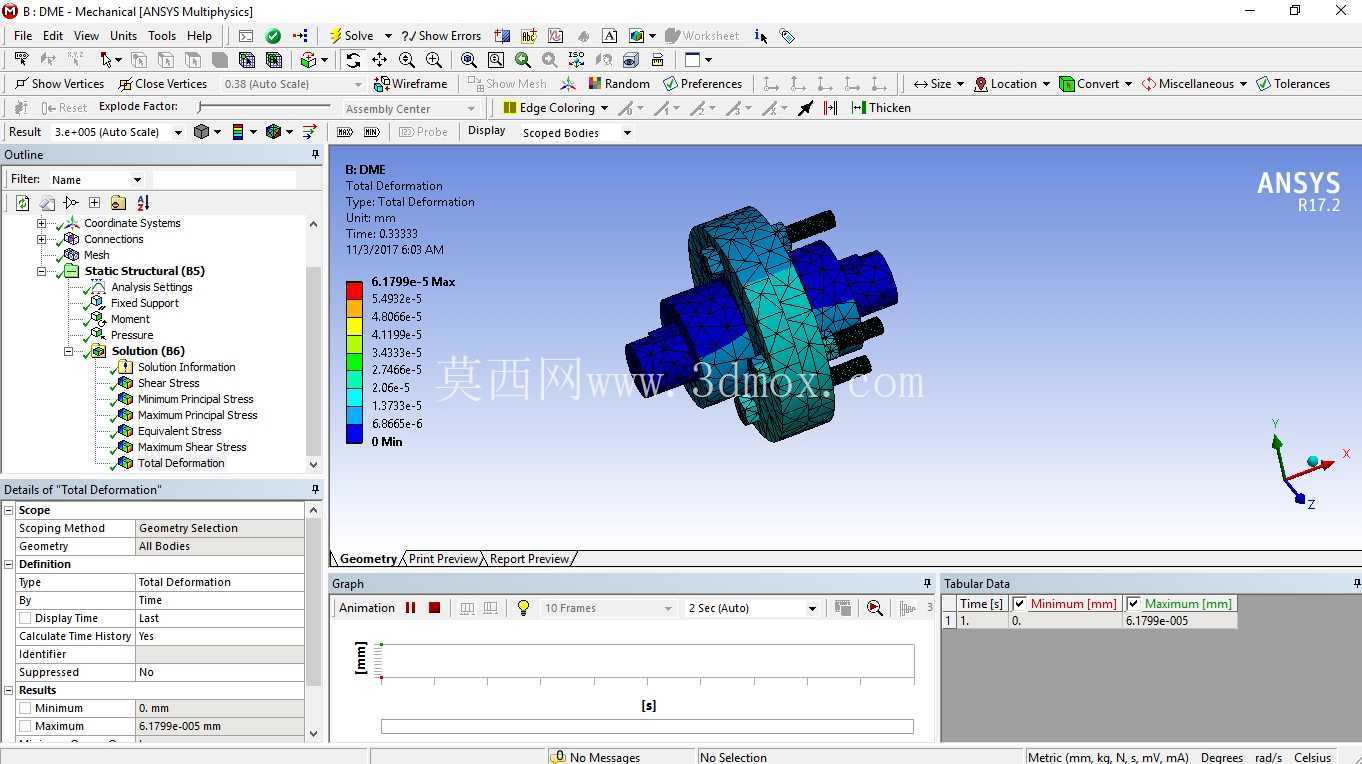
Task: Open Show Errors
Action: pyautogui.click(x=441, y=36)
